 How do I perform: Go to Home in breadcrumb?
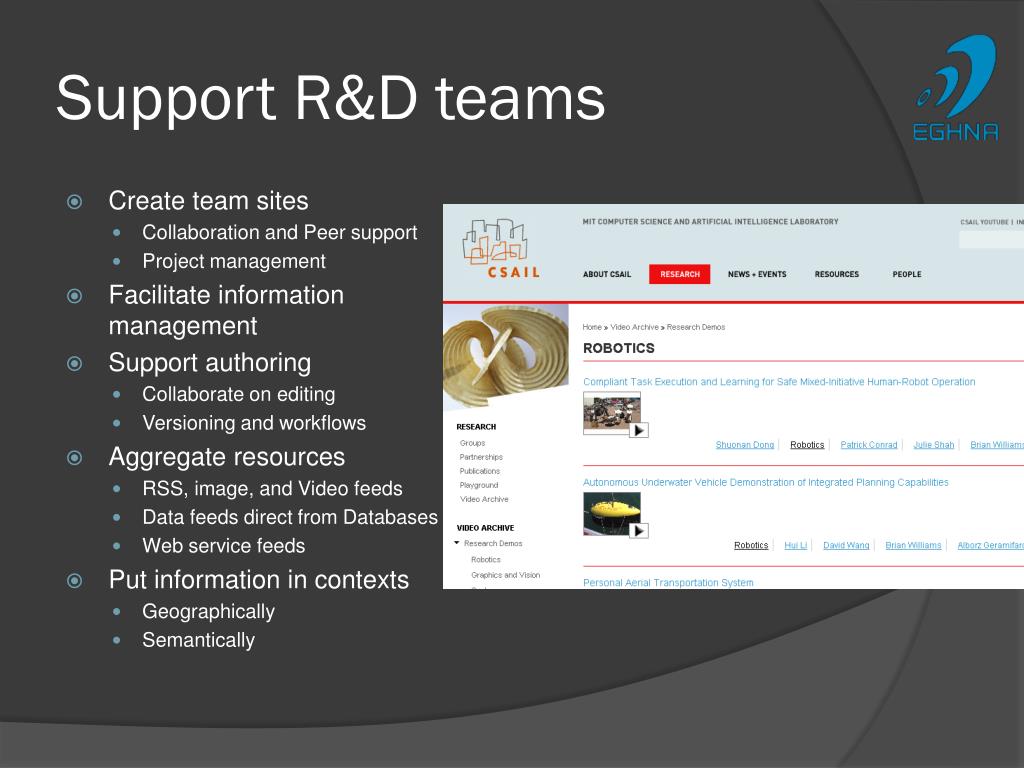tap(592, 327)
